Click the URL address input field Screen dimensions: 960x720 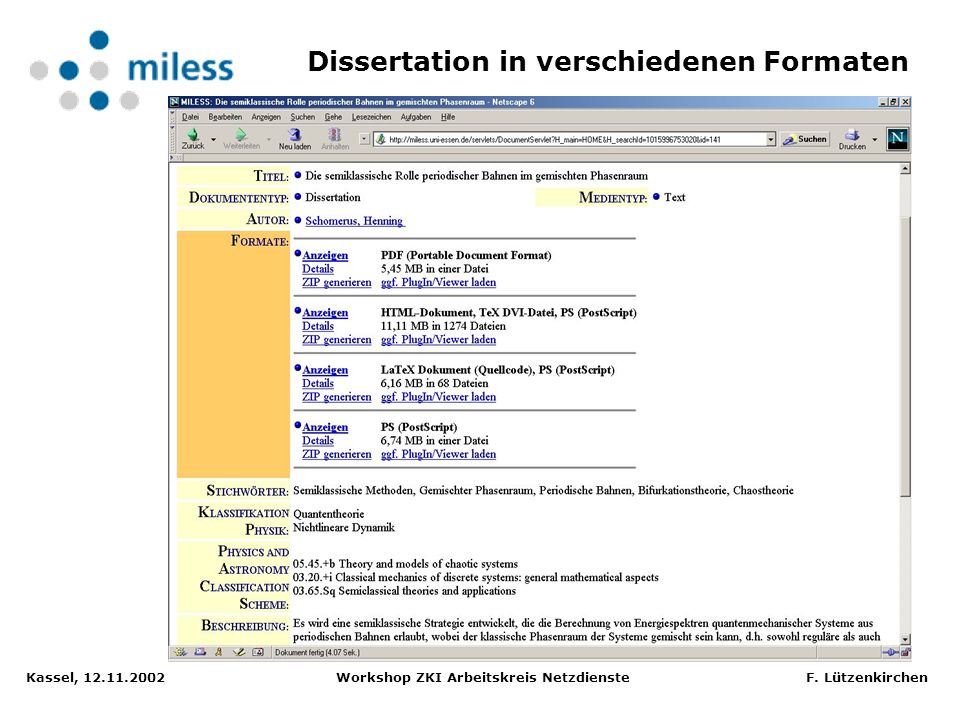coord(576,140)
